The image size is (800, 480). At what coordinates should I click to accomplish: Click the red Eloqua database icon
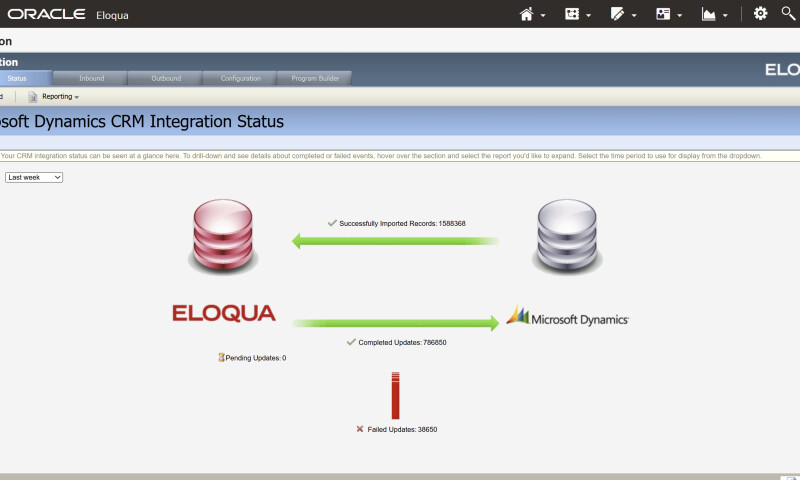223,237
